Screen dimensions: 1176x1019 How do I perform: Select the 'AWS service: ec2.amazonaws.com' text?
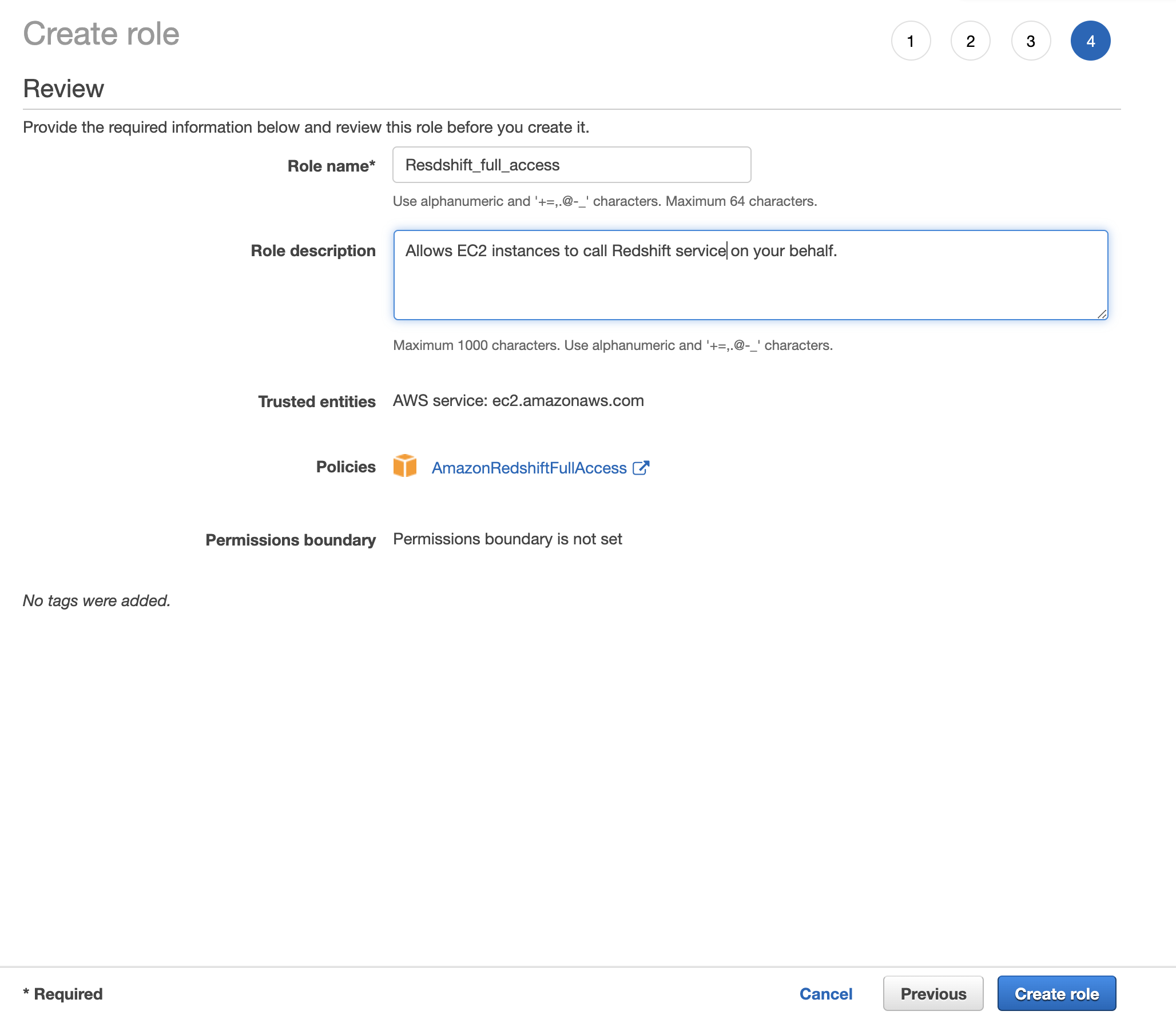[x=518, y=401]
